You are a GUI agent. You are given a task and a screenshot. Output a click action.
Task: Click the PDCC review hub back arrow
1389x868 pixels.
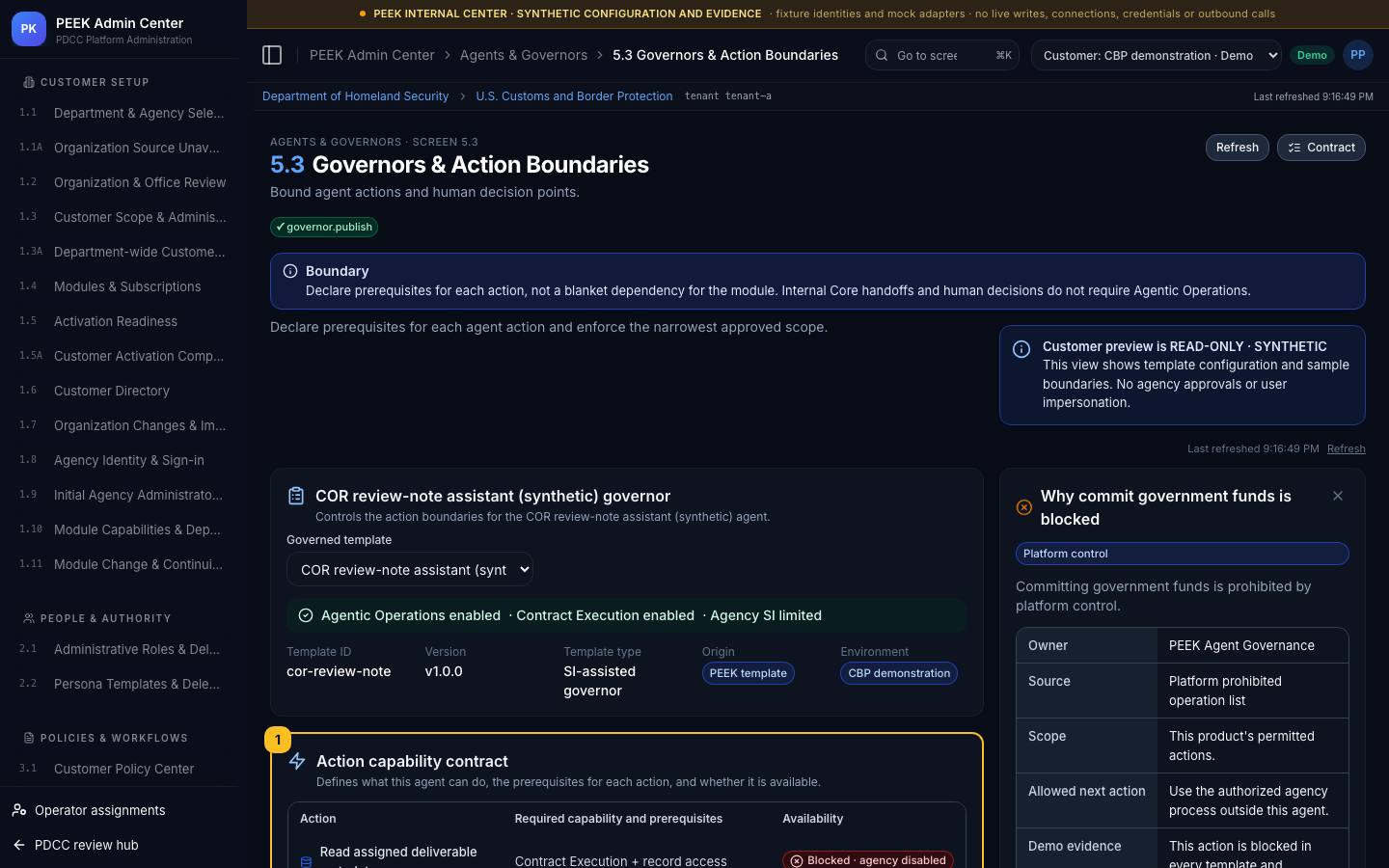(x=19, y=845)
